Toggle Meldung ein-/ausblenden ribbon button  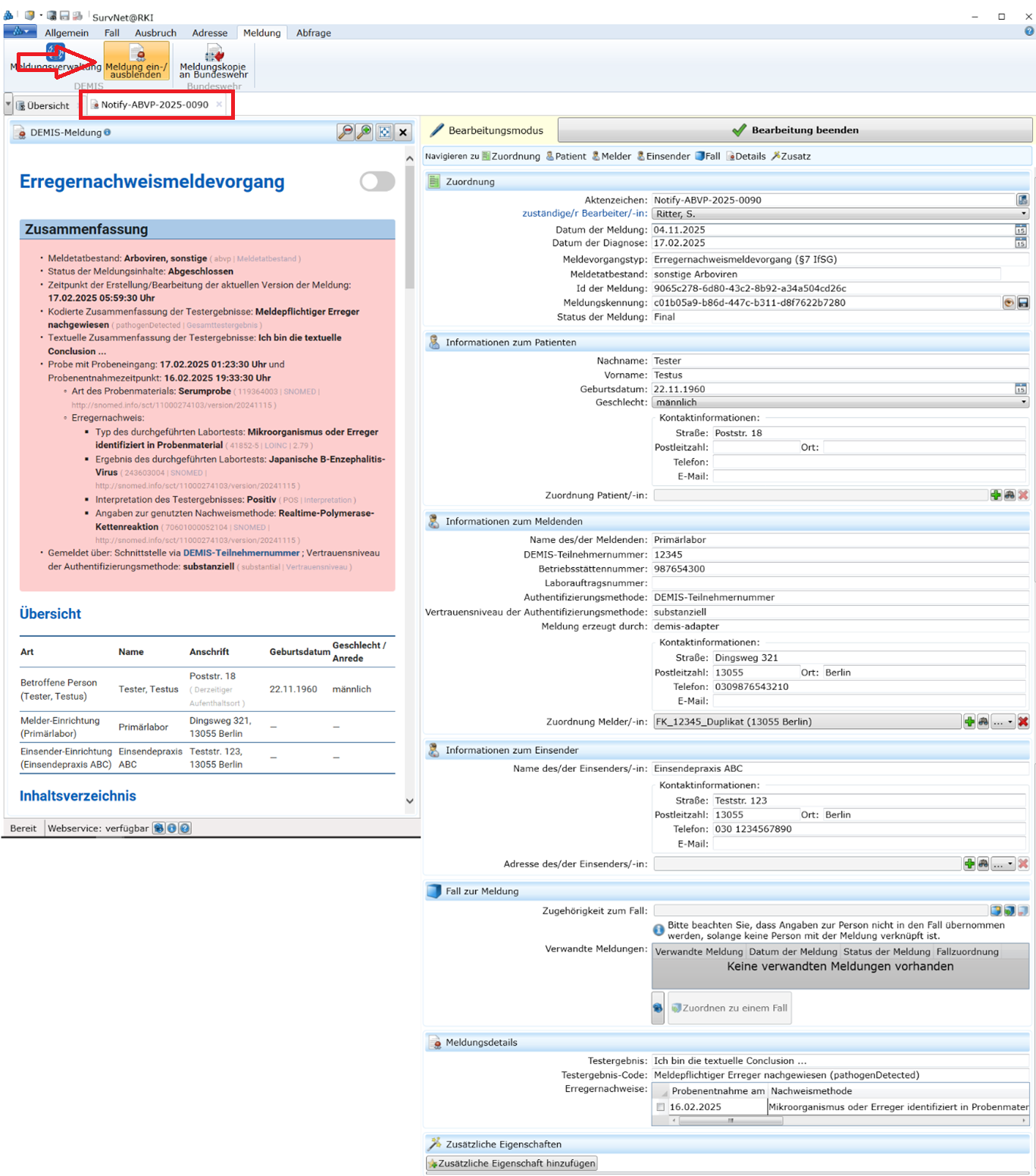pyautogui.click(x=136, y=61)
